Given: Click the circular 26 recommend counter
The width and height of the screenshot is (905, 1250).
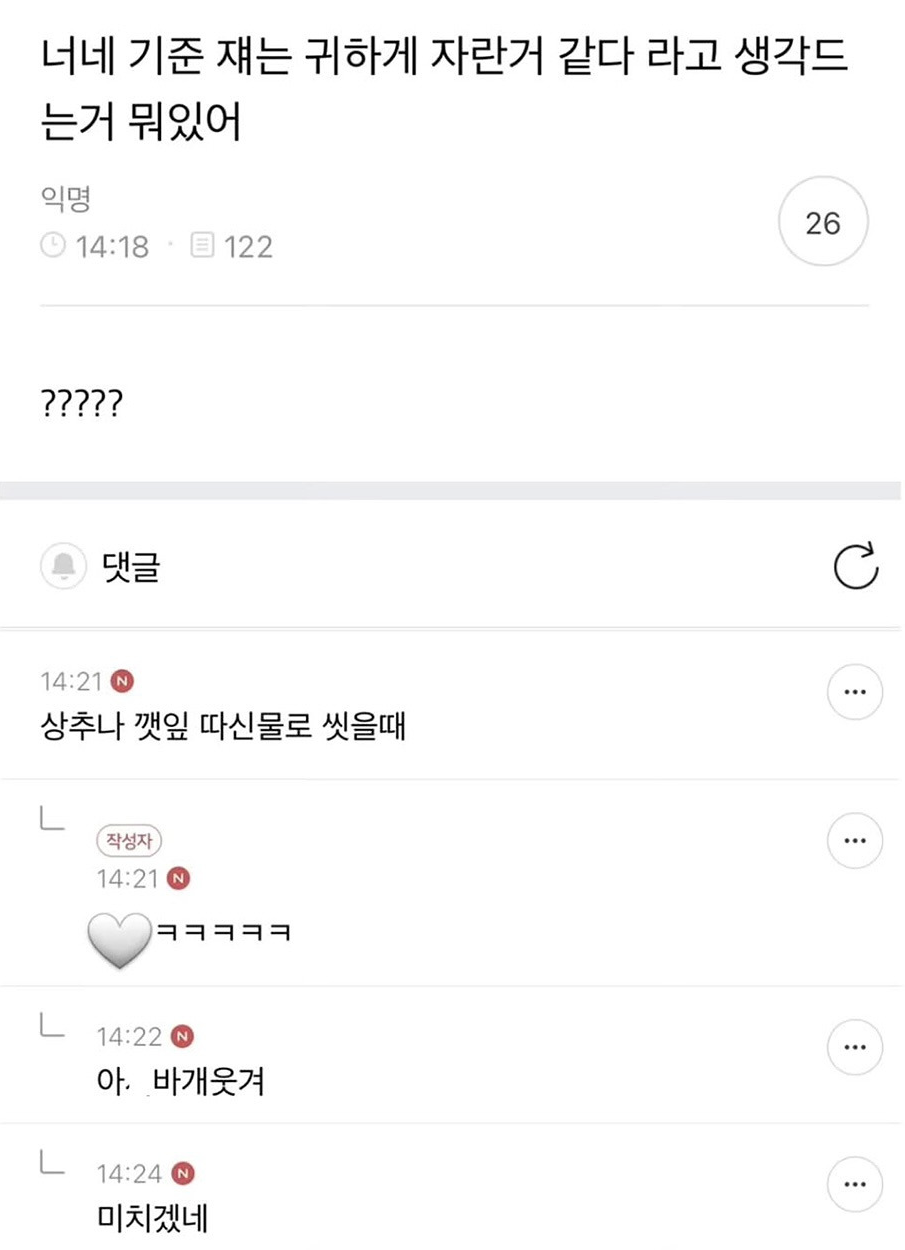Looking at the screenshot, I should [823, 222].
